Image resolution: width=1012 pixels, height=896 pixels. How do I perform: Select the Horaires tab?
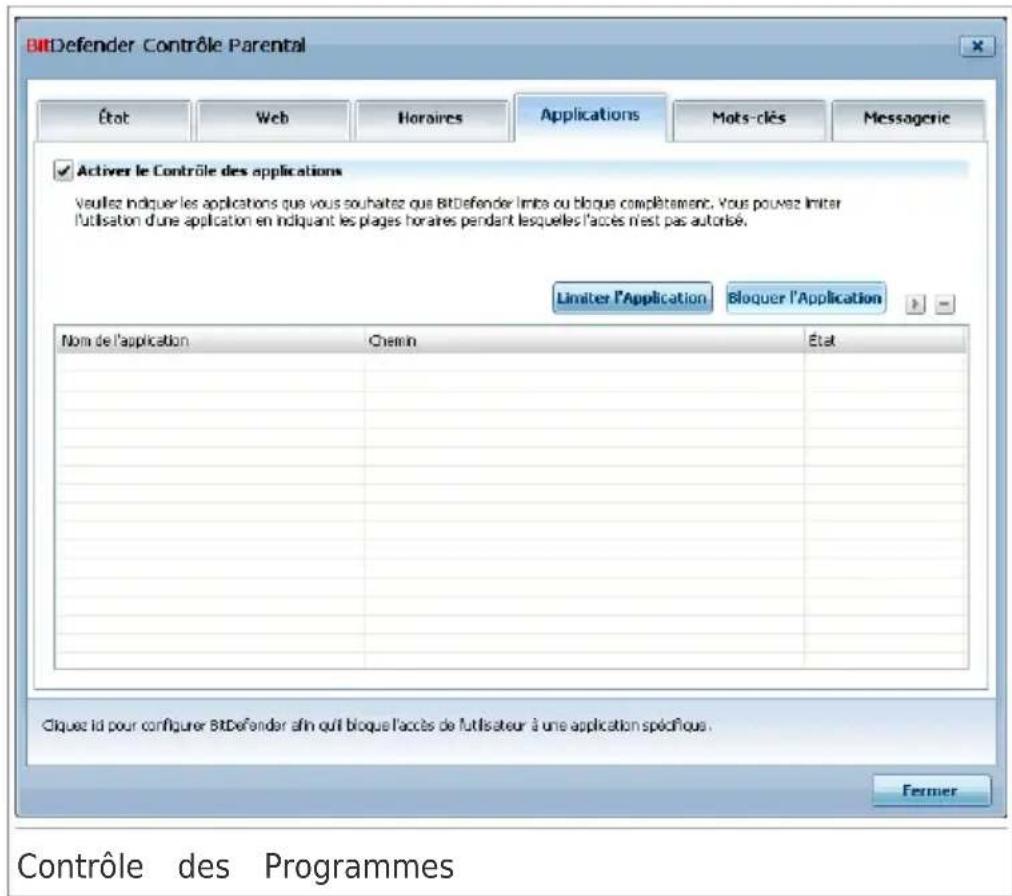click(431, 119)
